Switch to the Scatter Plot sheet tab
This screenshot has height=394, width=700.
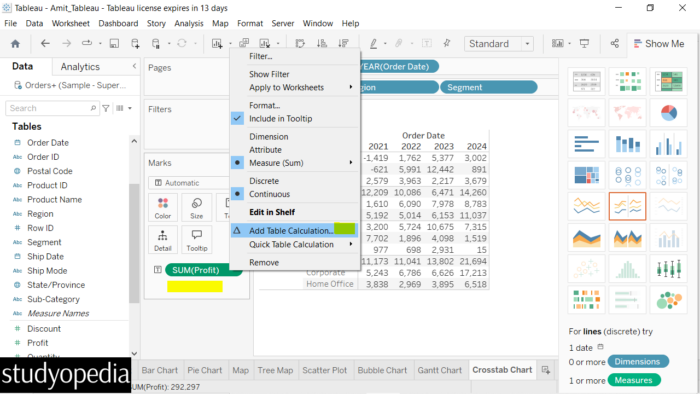pyautogui.click(x=325, y=370)
